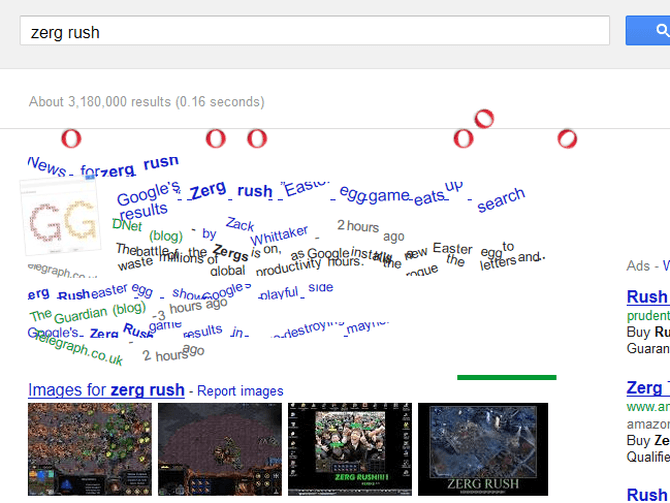Click the ZDNet (blog) source text
Viewport: 670px width, 503px height.
click(x=147, y=230)
